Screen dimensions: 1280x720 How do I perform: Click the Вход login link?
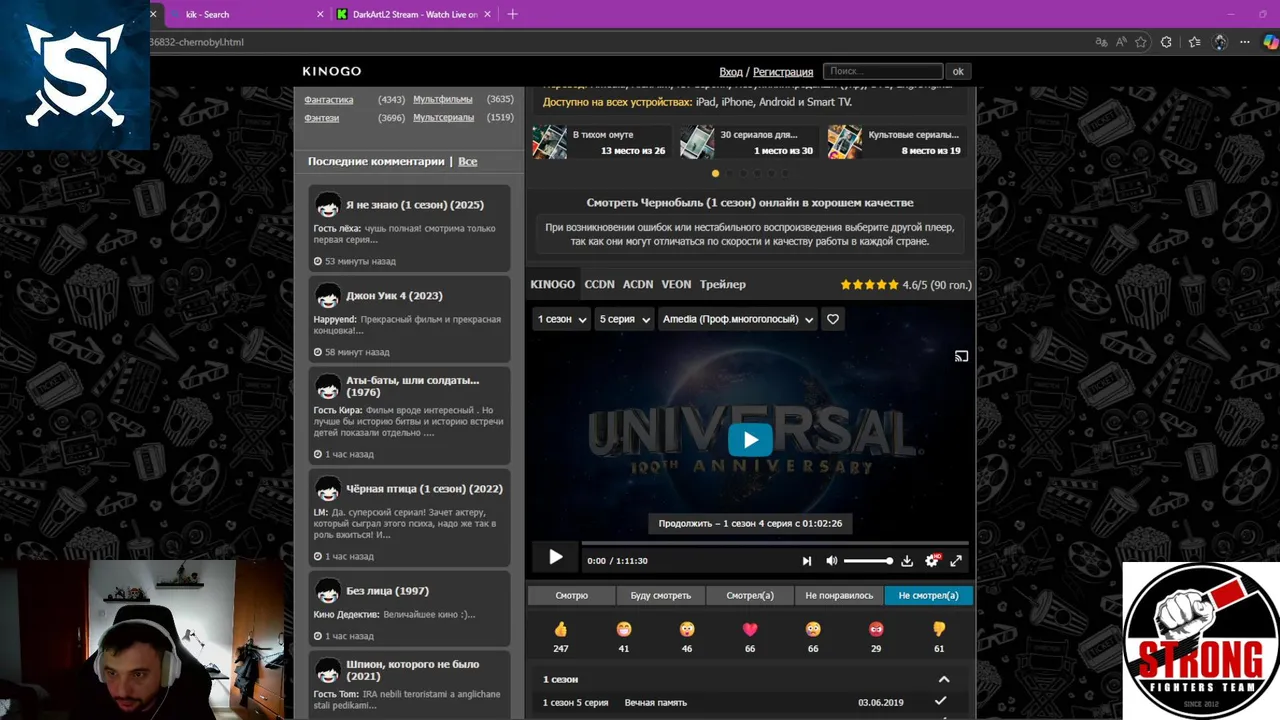click(x=731, y=72)
